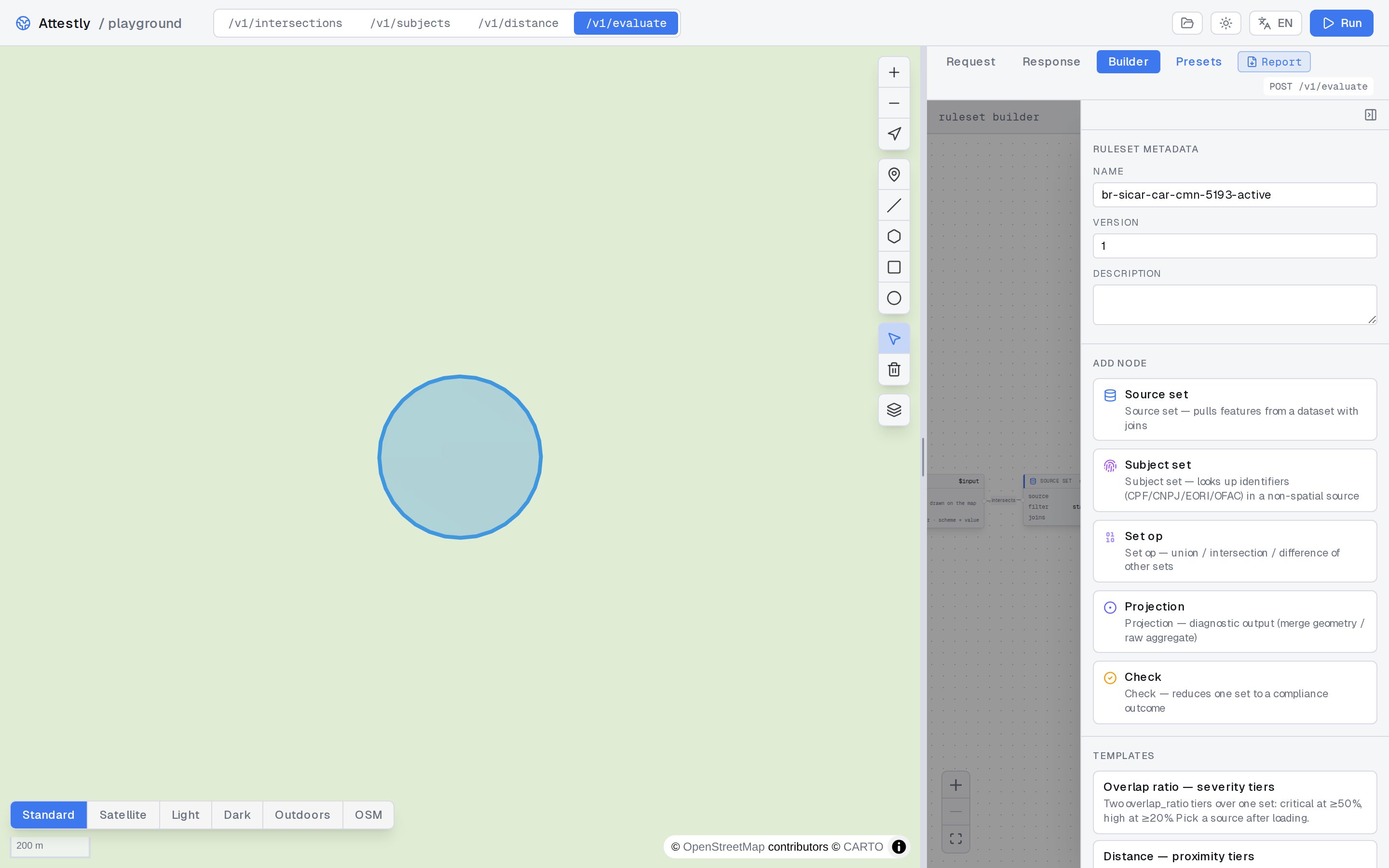Select the point marker draw tool
Screen dimensions: 1389x868
pyautogui.click(x=894, y=175)
